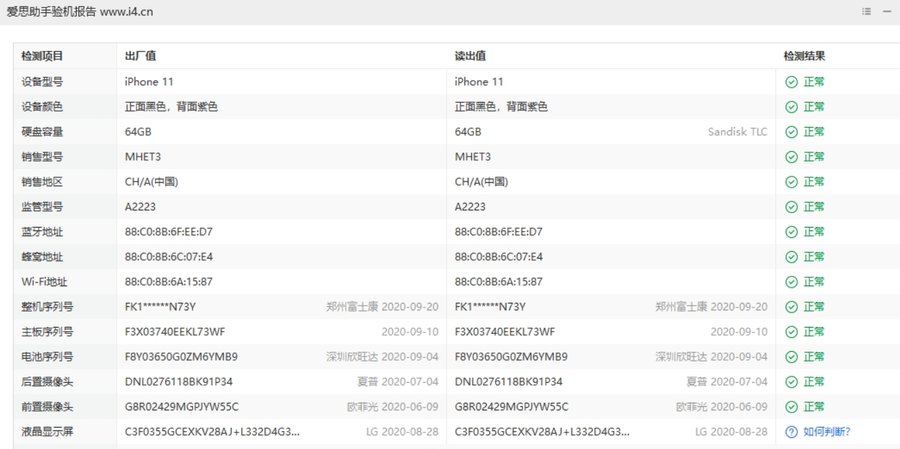Click the Sandisk TLC note
The width and height of the screenshot is (900, 449).
click(738, 132)
